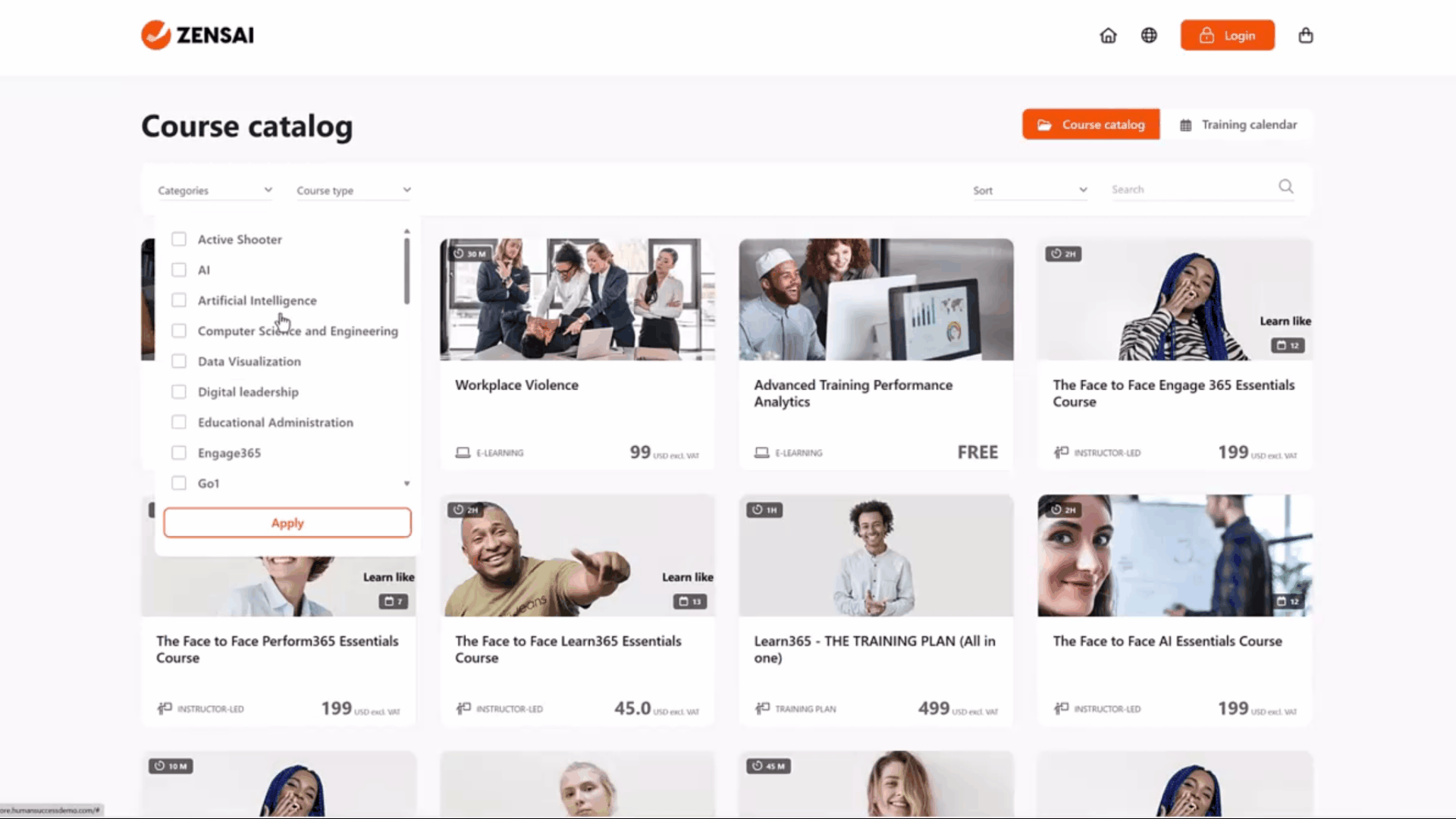Click the 12 sessions badge on AI Essentials card
The image size is (1456, 819).
(1288, 601)
